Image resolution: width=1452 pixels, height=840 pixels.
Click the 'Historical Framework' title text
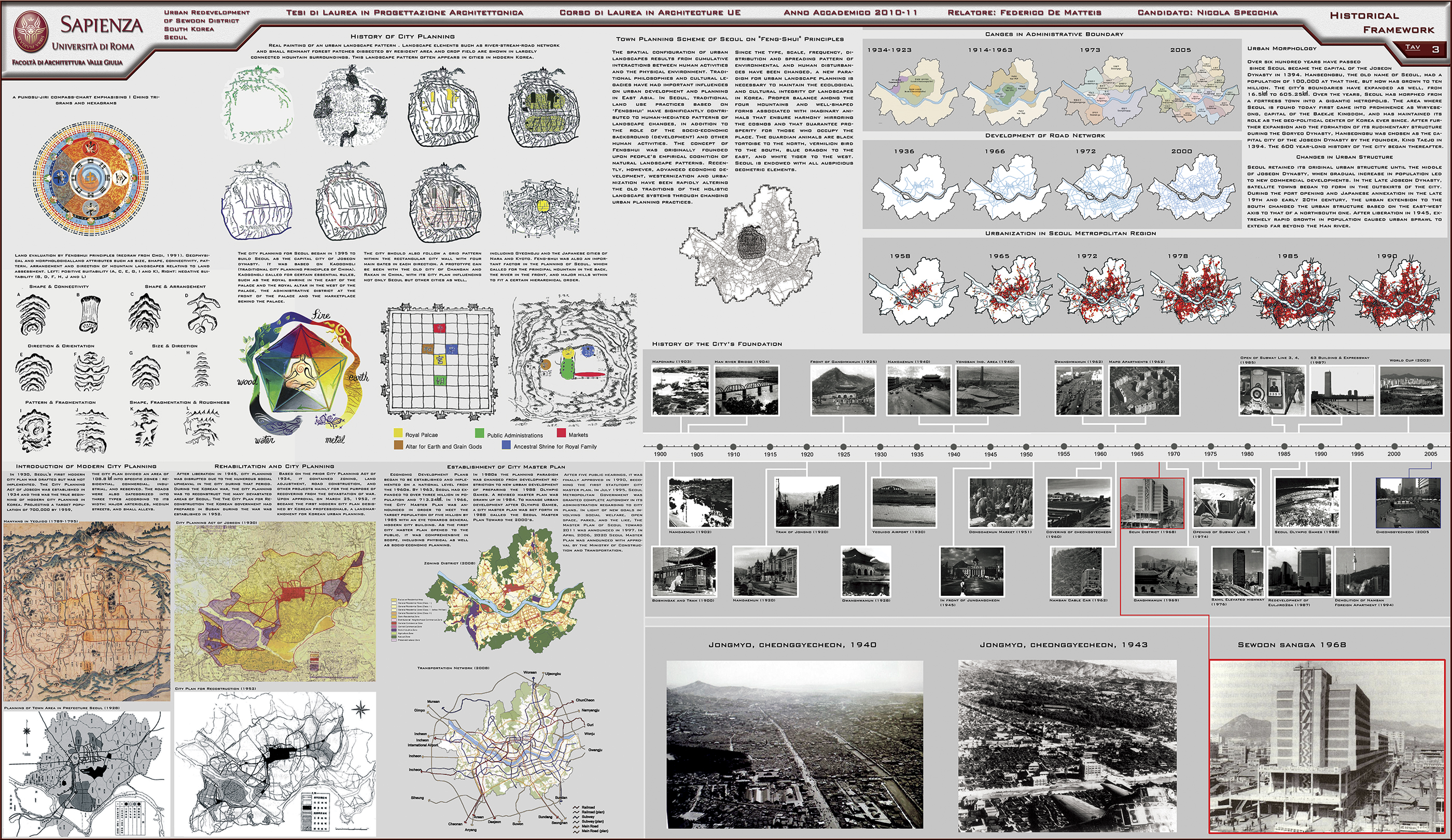[x=1381, y=22]
